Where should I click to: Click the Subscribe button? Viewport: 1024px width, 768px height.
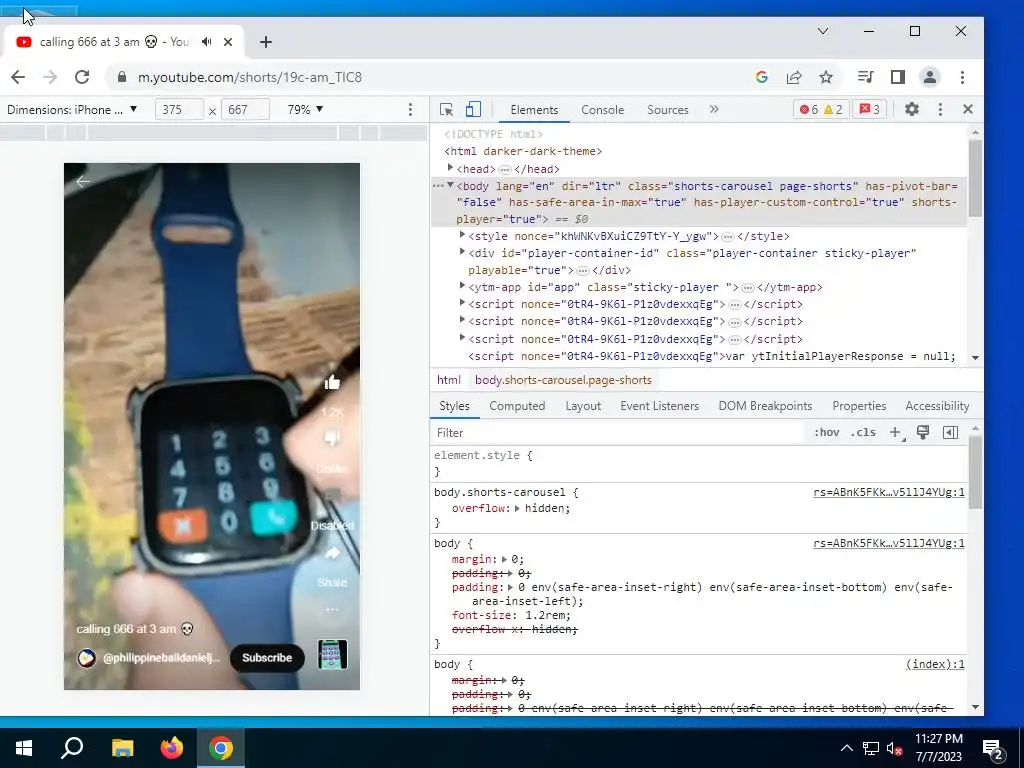pos(266,658)
